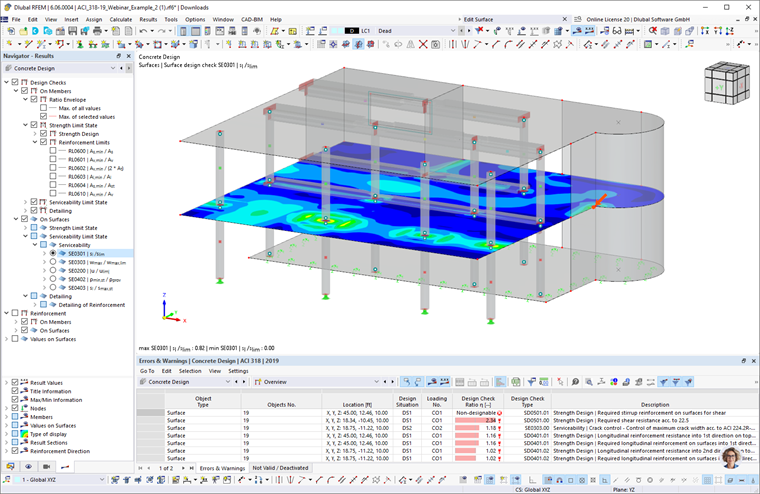Image resolution: width=760 pixels, height=494 pixels.
Task: Click the black D load case color swatch
Action: point(351,31)
